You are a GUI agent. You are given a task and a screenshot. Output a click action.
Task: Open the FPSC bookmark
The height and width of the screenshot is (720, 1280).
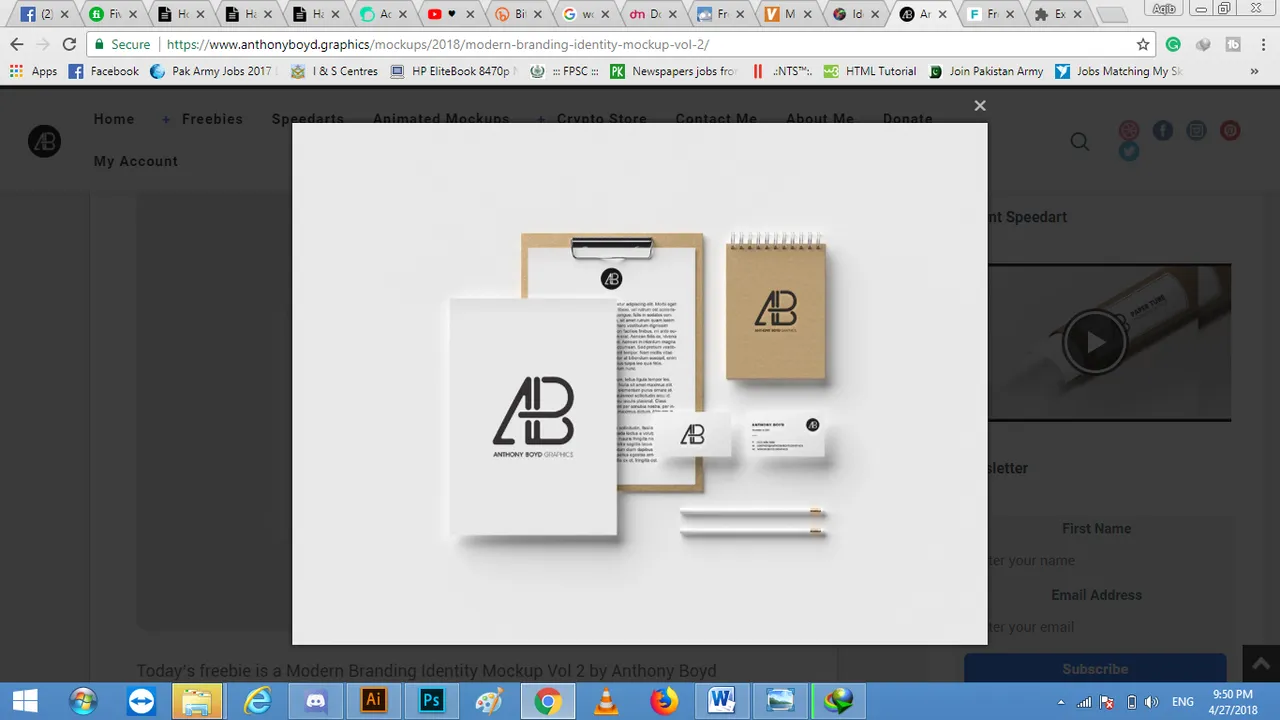pos(565,71)
